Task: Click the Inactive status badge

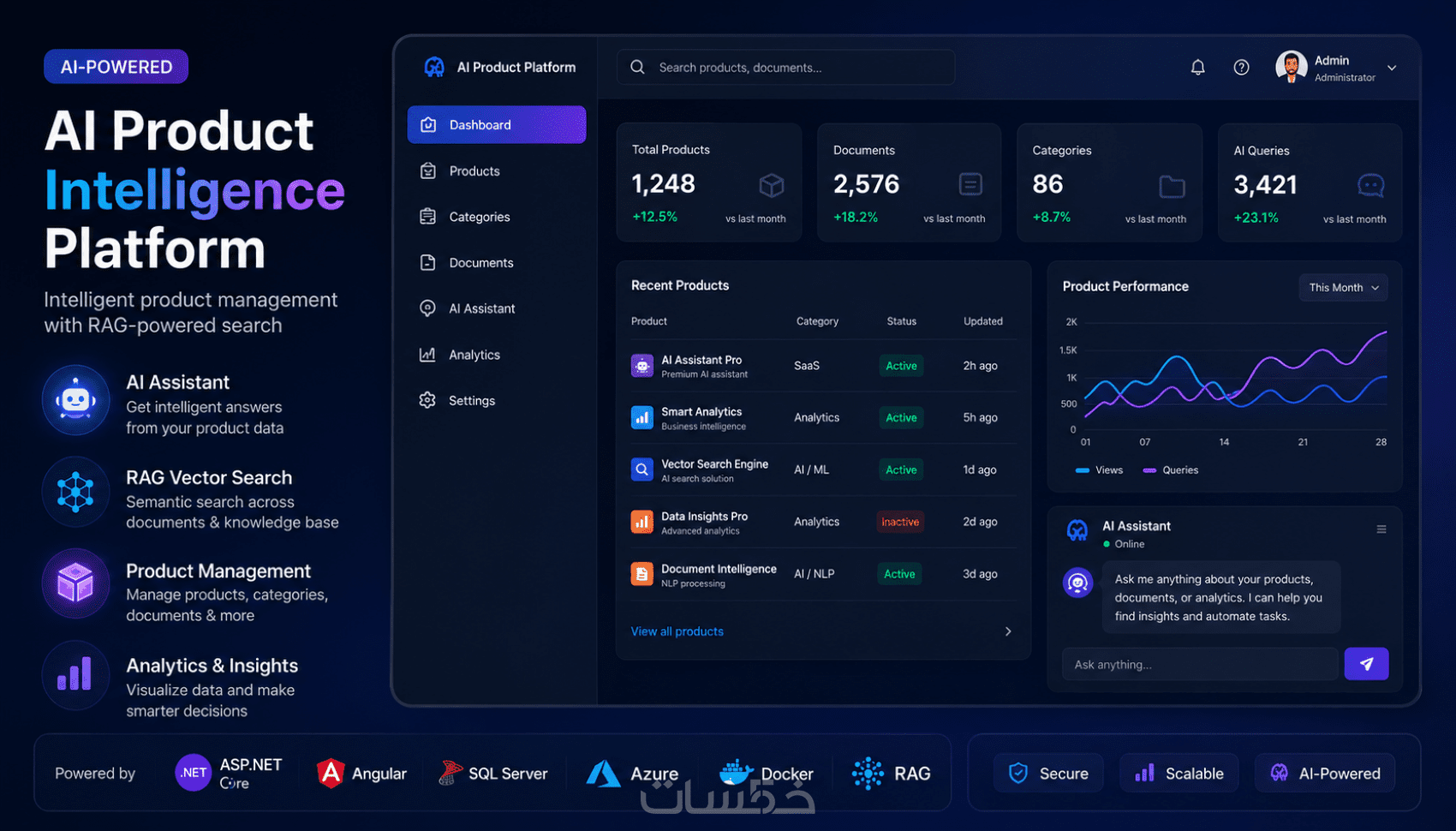Action: point(900,522)
